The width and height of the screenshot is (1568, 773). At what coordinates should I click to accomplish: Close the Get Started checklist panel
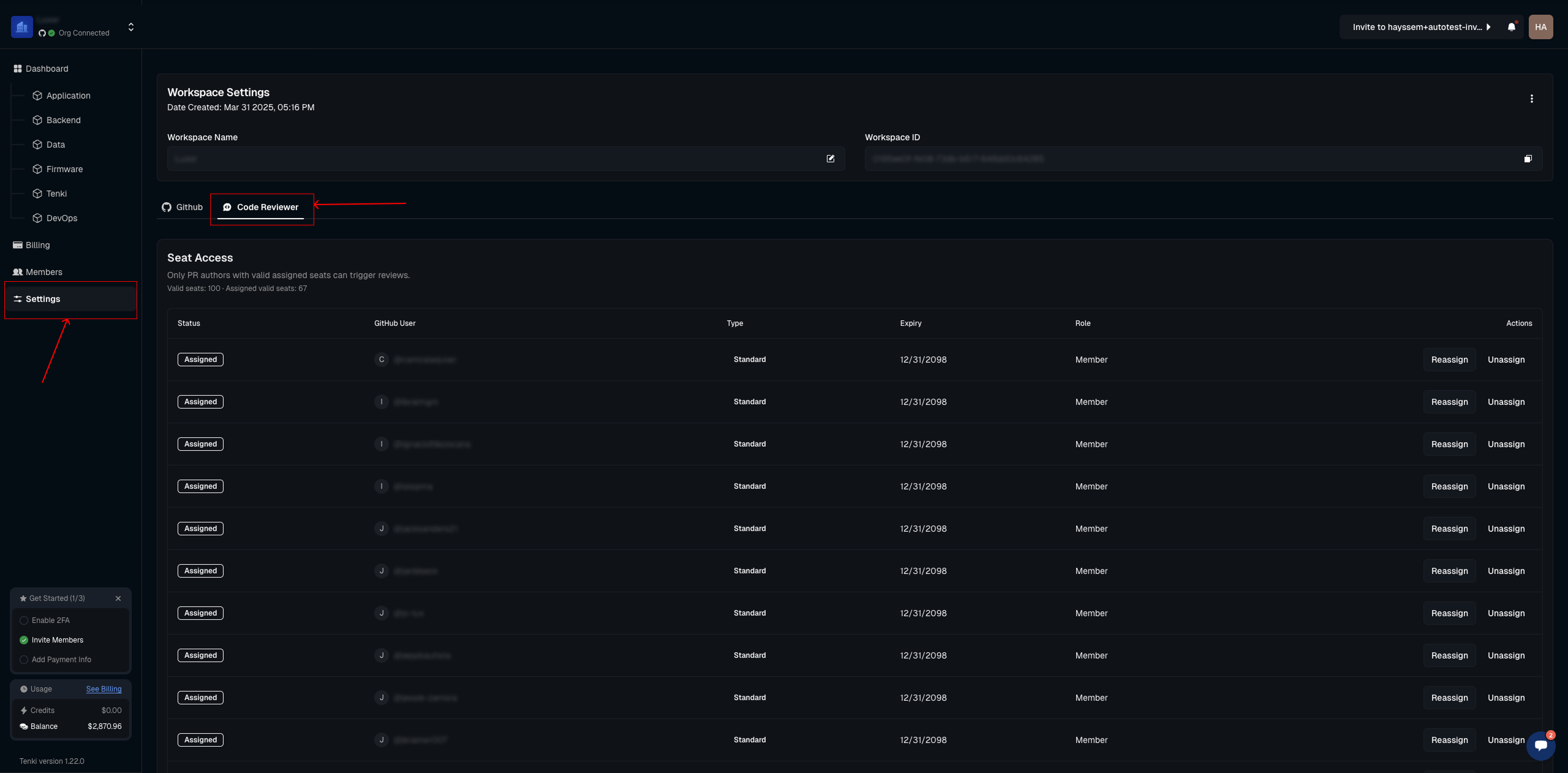click(x=118, y=598)
